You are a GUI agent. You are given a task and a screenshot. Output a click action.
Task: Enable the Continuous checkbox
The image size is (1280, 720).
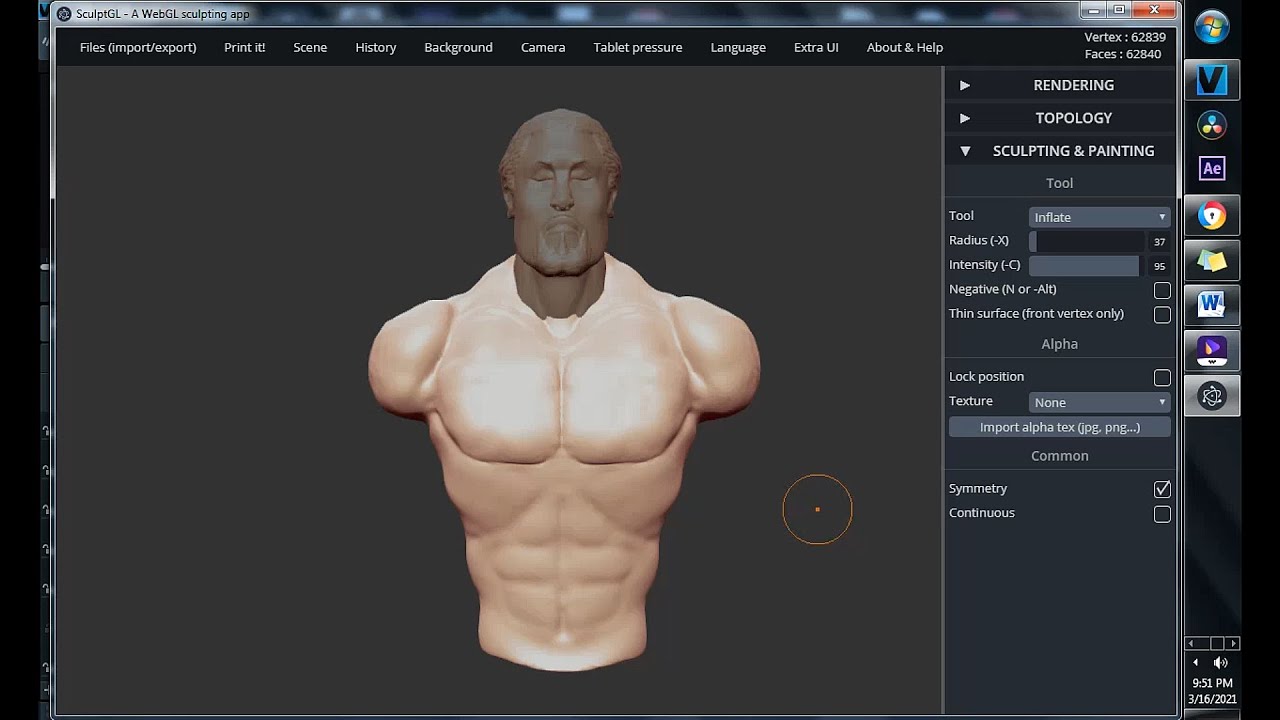[x=1162, y=514]
